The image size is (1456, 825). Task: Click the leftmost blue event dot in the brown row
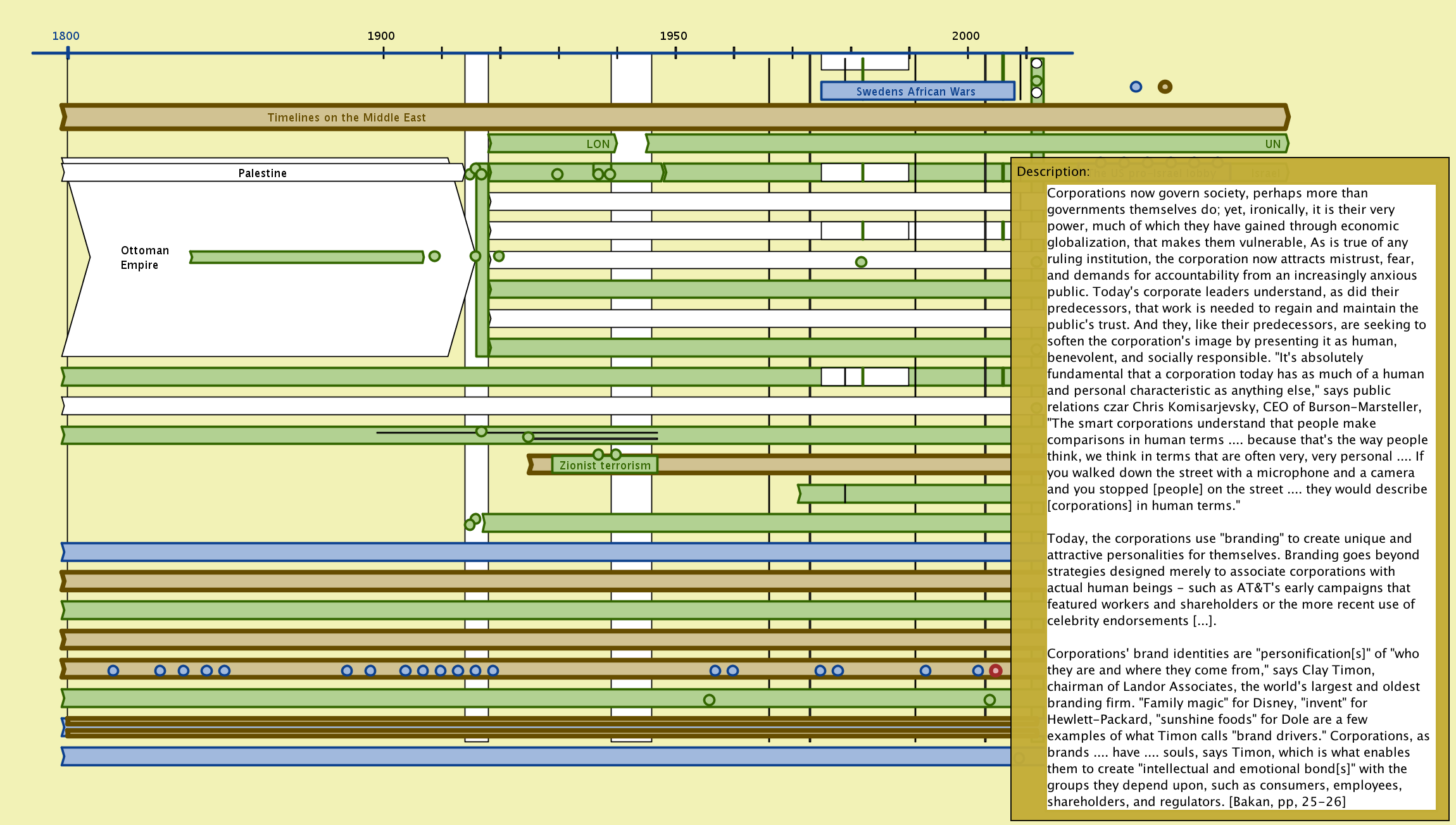click(x=113, y=671)
